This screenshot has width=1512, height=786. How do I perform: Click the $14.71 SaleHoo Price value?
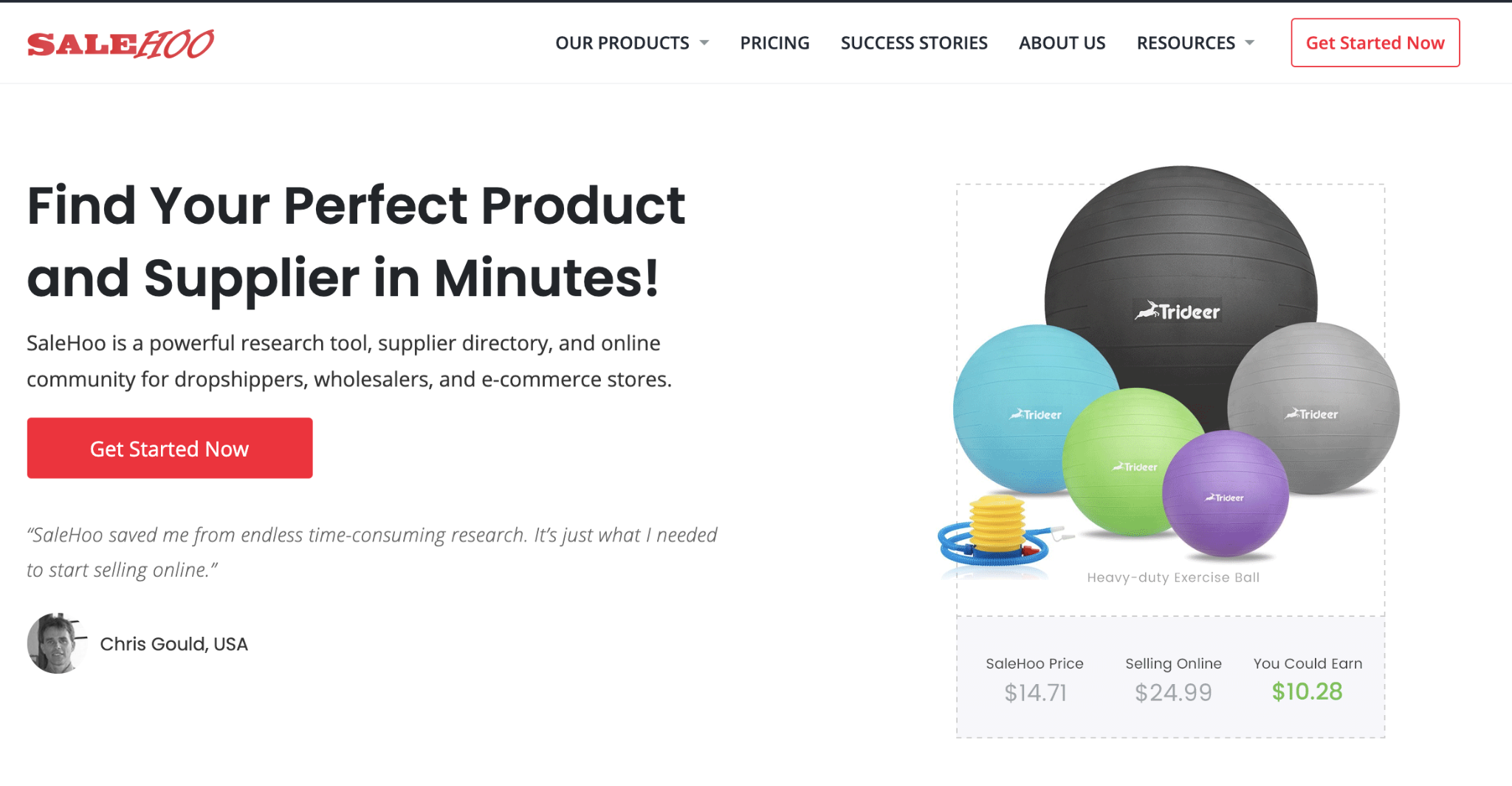click(1035, 692)
